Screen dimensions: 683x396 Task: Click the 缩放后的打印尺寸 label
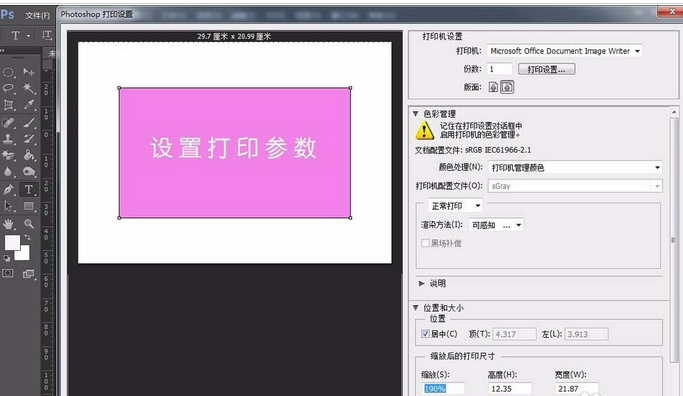pos(463,356)
